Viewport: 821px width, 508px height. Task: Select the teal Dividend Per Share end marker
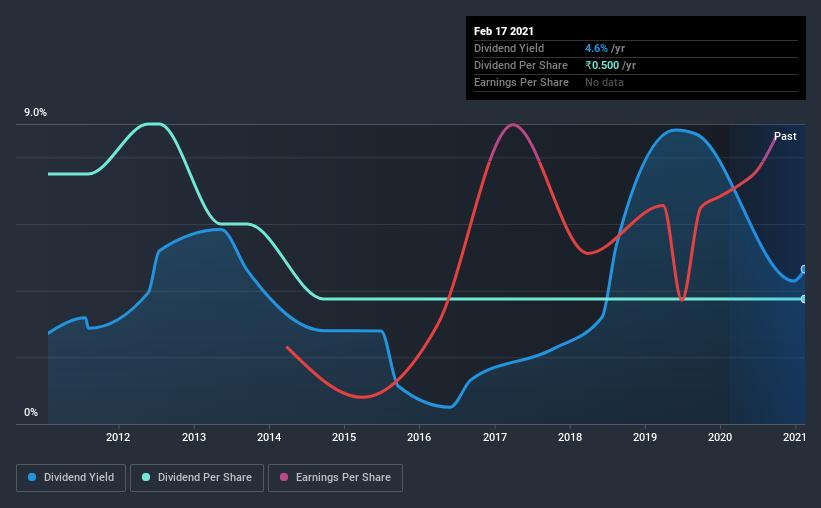[803, 299]
